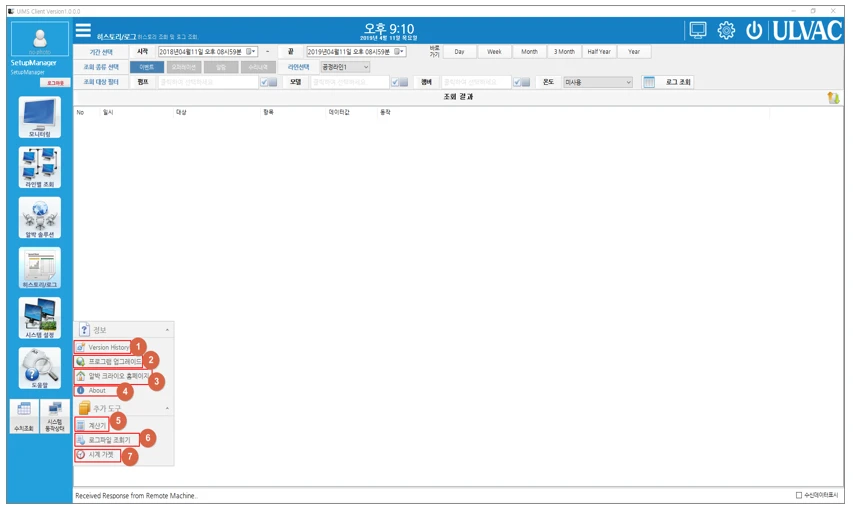Viewport: 853px width, 509px height.
Task: Click 일시 column header
Action: (x=108, y=112)
